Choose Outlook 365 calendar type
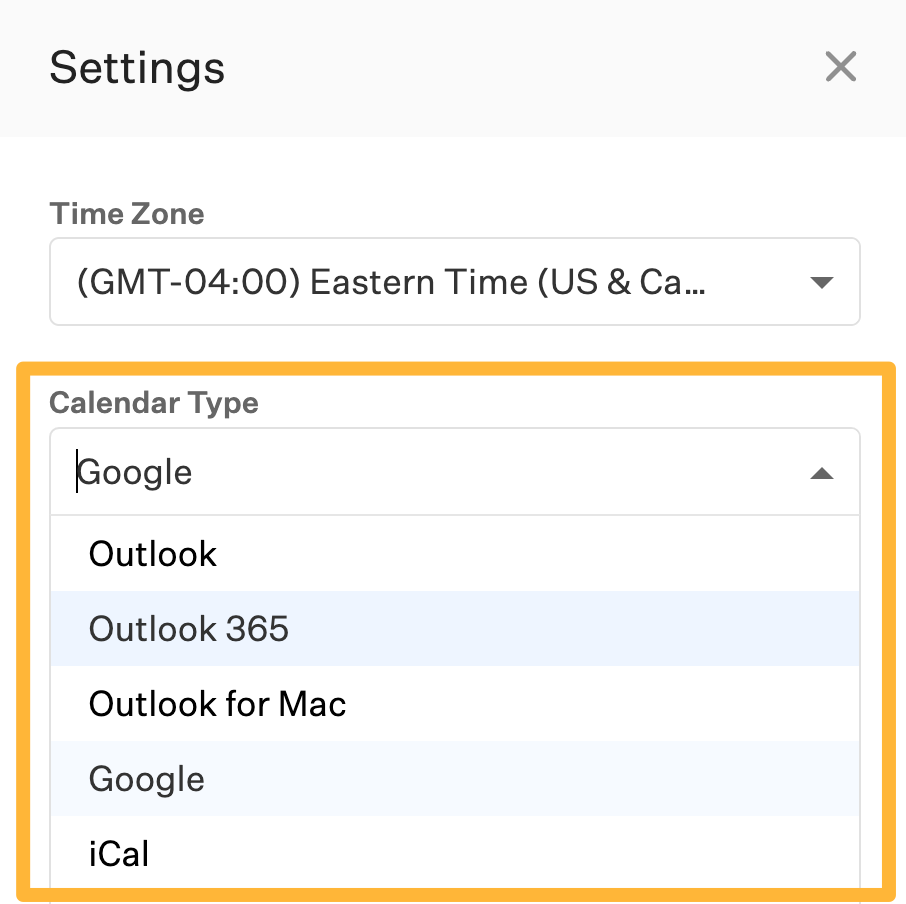 tap(189, 629)
